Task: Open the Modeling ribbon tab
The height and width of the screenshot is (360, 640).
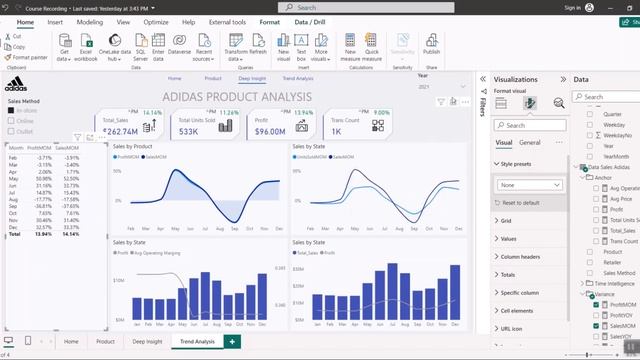Action: [90, 22]
